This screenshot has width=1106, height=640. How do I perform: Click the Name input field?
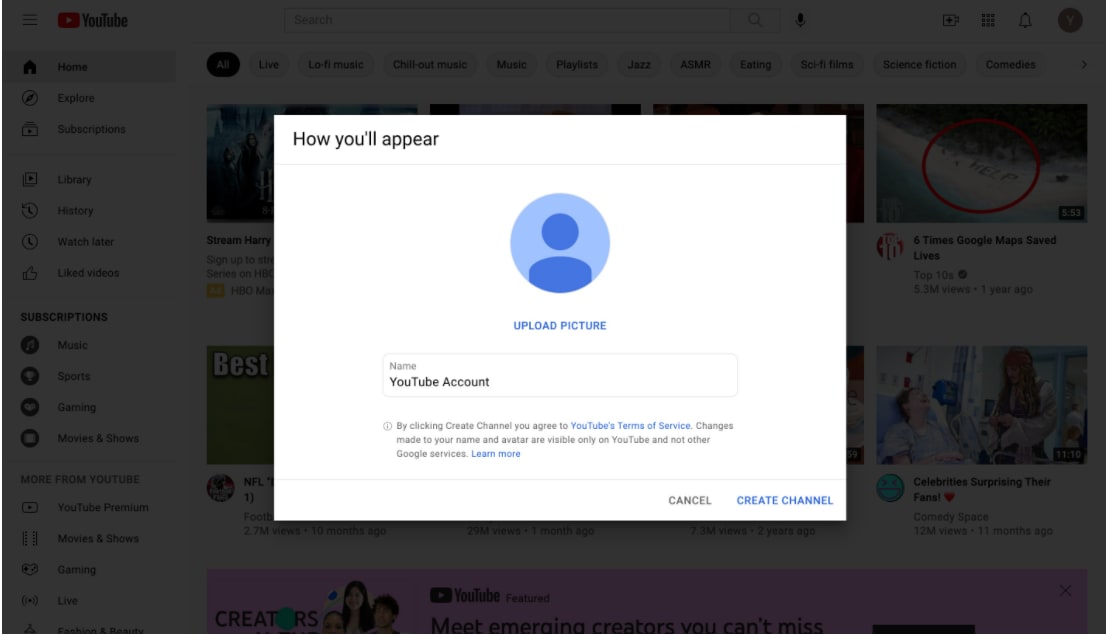(x=559, y=375)
